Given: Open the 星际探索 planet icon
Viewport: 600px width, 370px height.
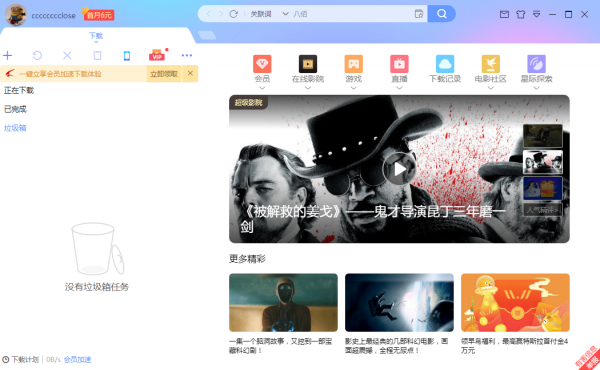Looking at the screenshot, I should (x=536, y=64).
